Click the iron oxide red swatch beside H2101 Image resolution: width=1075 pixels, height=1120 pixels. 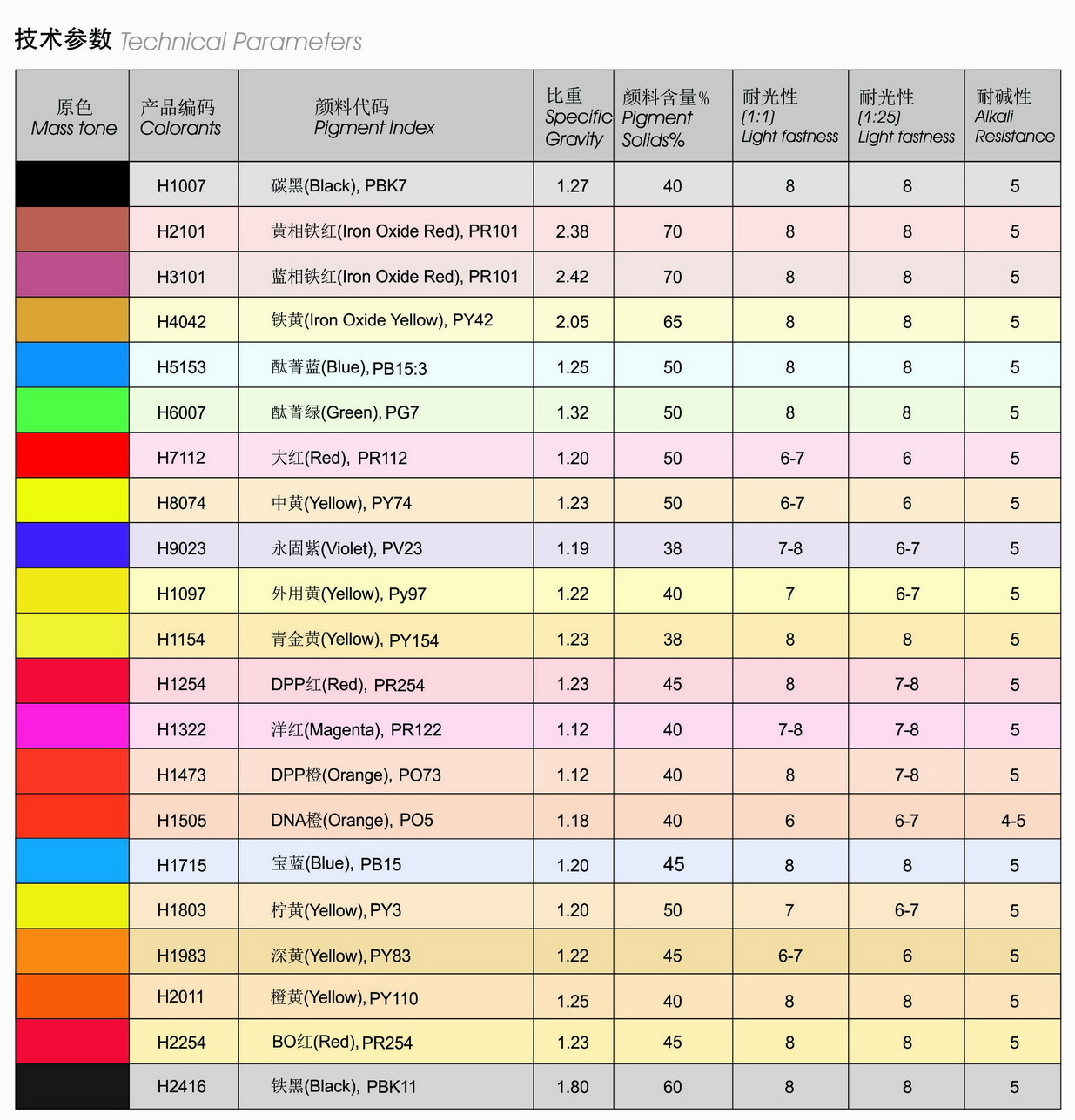(71, 230)
